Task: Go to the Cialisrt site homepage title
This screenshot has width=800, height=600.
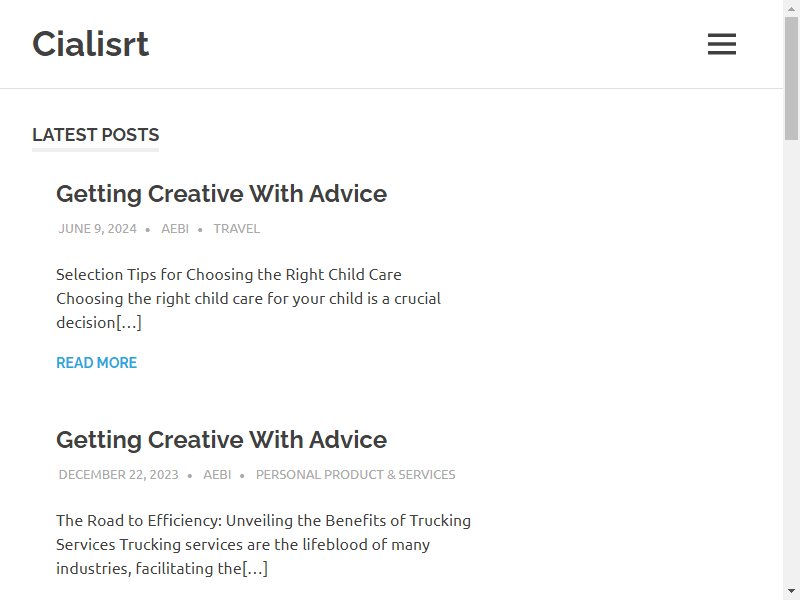Action: 91,44
